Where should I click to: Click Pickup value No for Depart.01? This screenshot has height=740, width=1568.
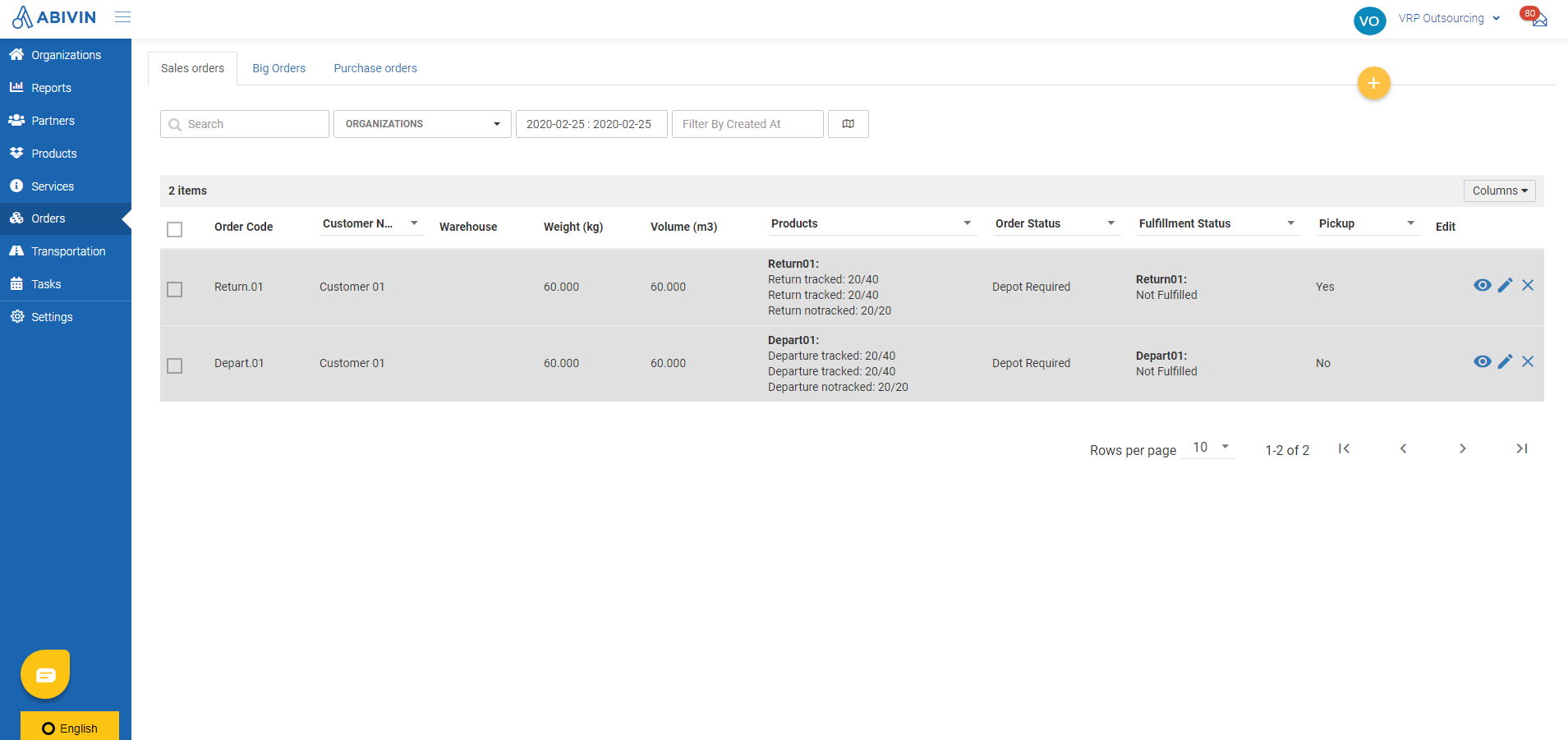[x=1322, y=363]
